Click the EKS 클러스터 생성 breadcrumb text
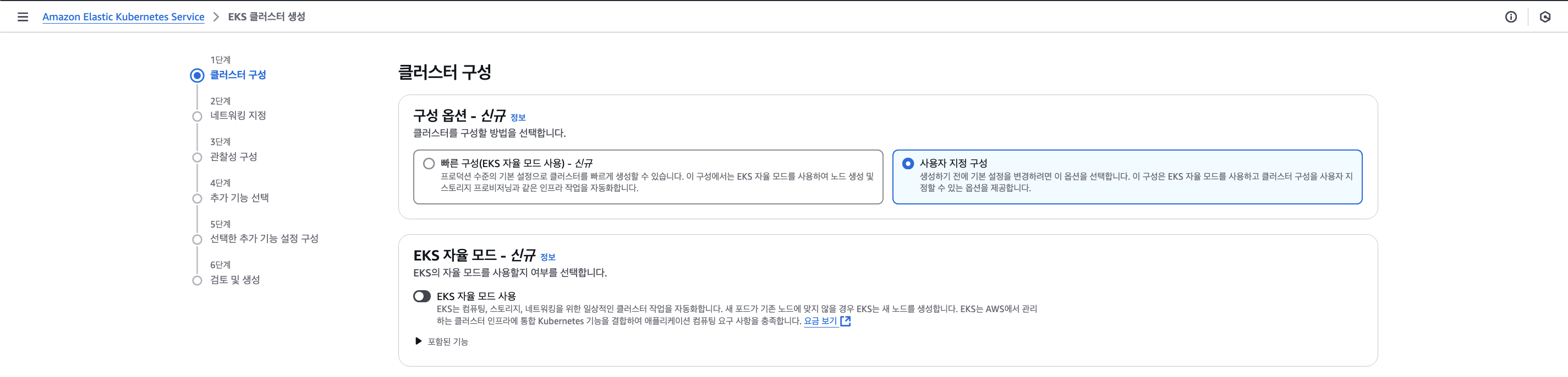Screen dimensions: 1568x377 pos(267,17)
